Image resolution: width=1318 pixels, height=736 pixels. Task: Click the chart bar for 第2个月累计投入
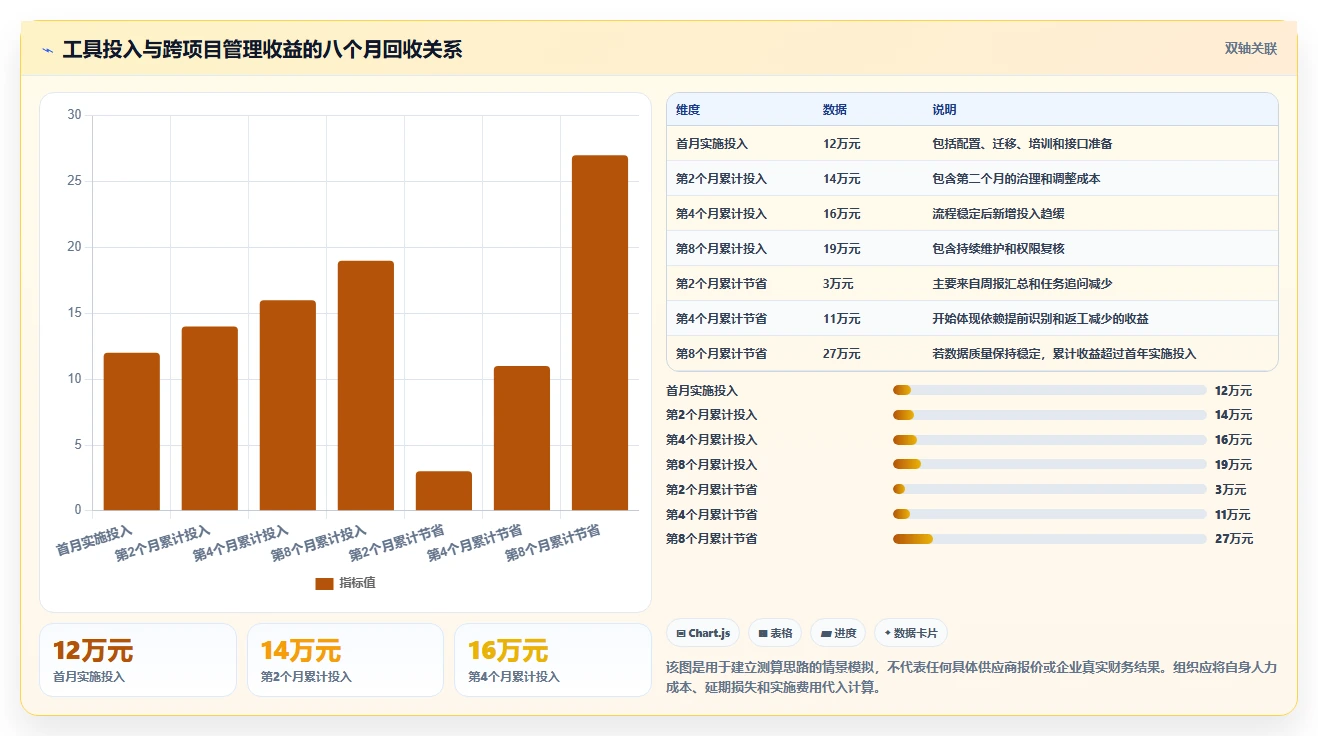210,418
